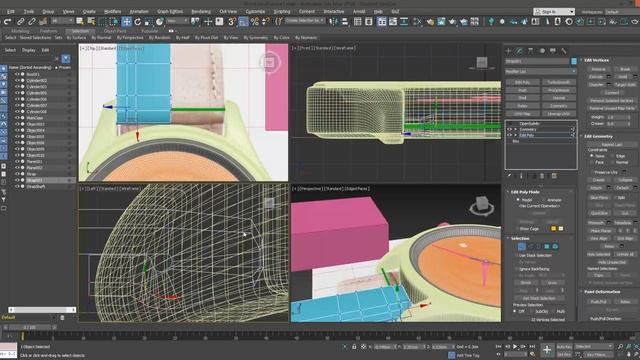Open the Motion command panel tab

coord(542,51)
